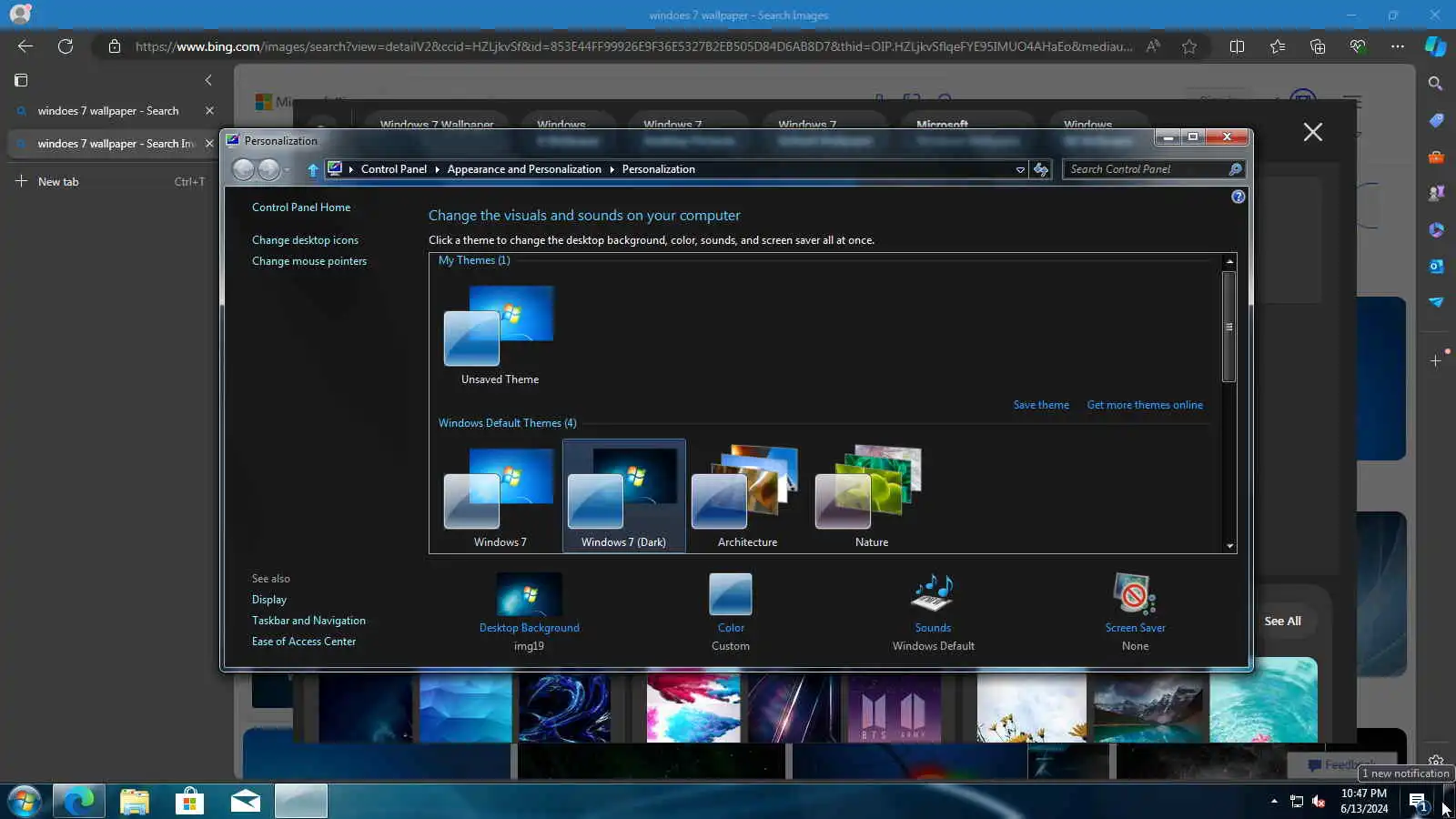Screen dimensions: 1456x819
Task: Add this page to favorites
Action: [x=1189, y=46]
